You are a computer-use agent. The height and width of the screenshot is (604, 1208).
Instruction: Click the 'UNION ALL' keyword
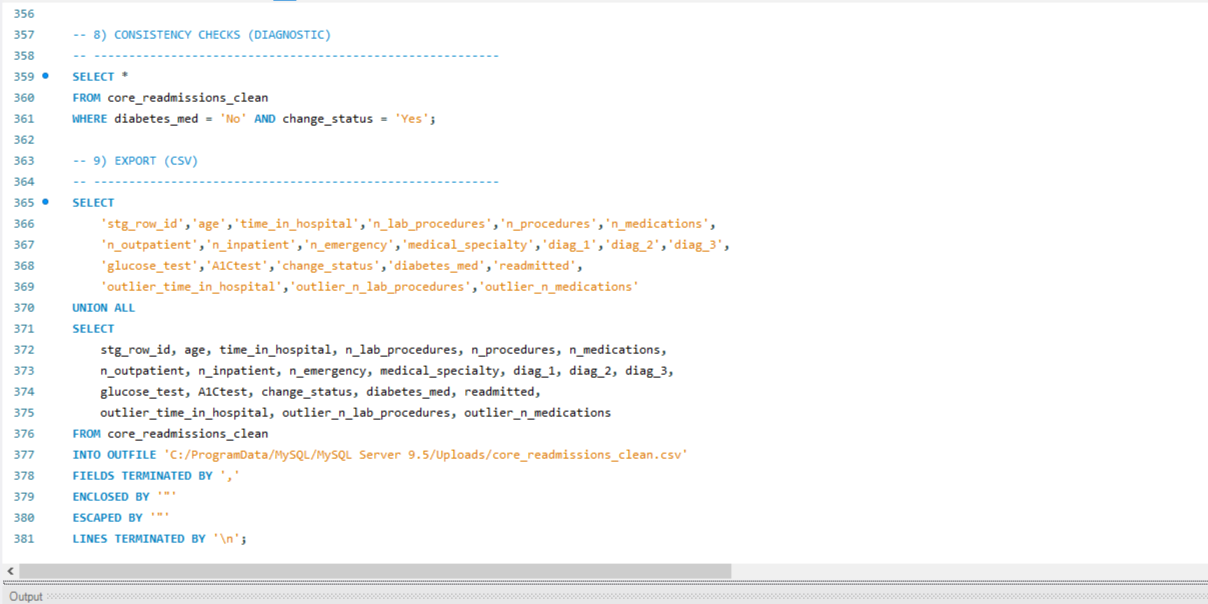pyautogui.click(x=104, y=307)
